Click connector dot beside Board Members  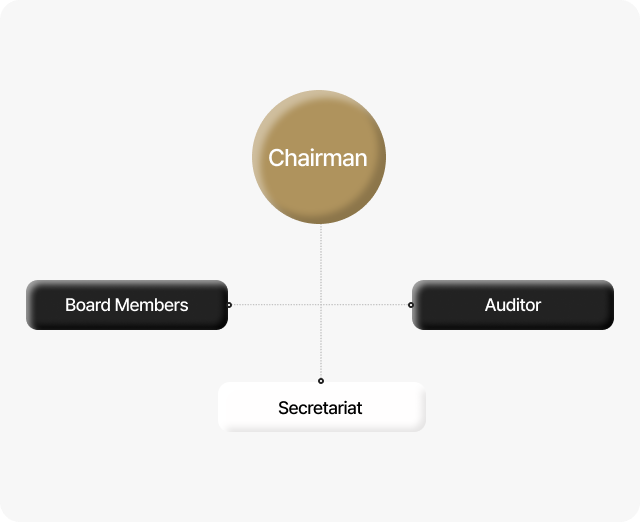click(x=229, y=305)
